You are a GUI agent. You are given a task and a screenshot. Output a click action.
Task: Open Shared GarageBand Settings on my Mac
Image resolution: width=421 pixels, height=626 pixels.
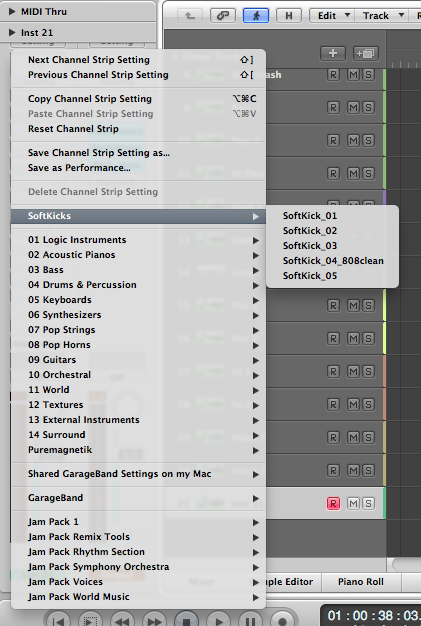pyautogui.click(x=138, y=474)
